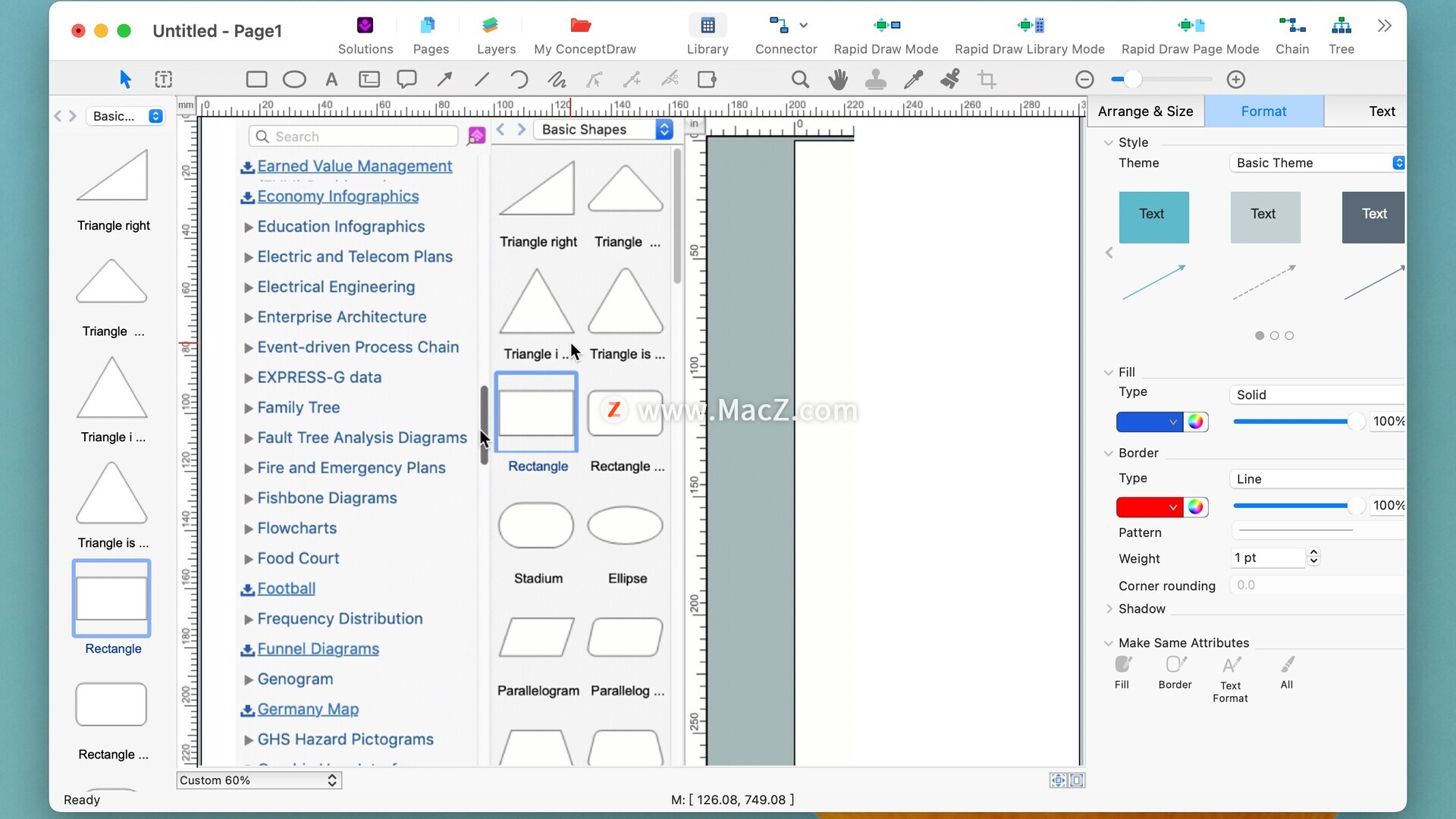Image resolution: width=1456 pixels, height=819 pixels.
Task: Select the Hand pan tool
Action: coord(838,79)
